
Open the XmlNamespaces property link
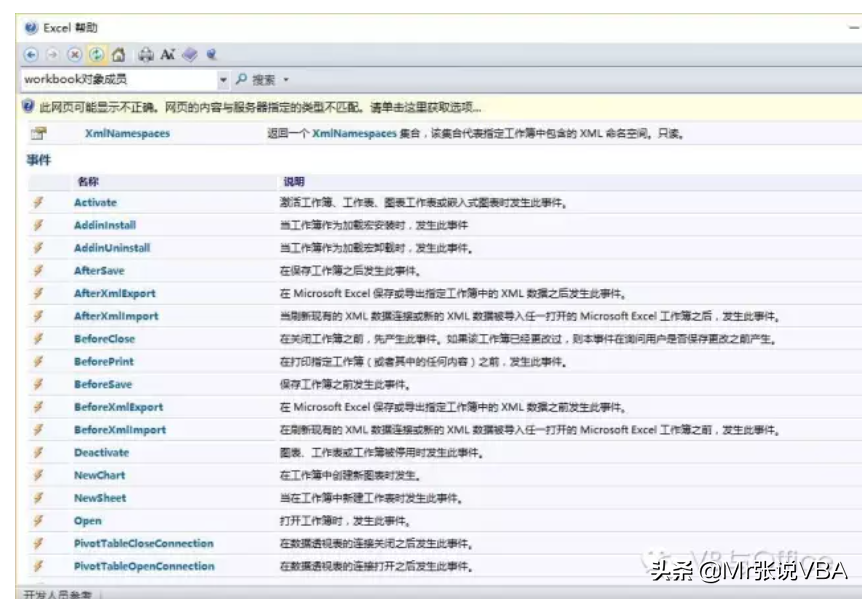point(127,133)
